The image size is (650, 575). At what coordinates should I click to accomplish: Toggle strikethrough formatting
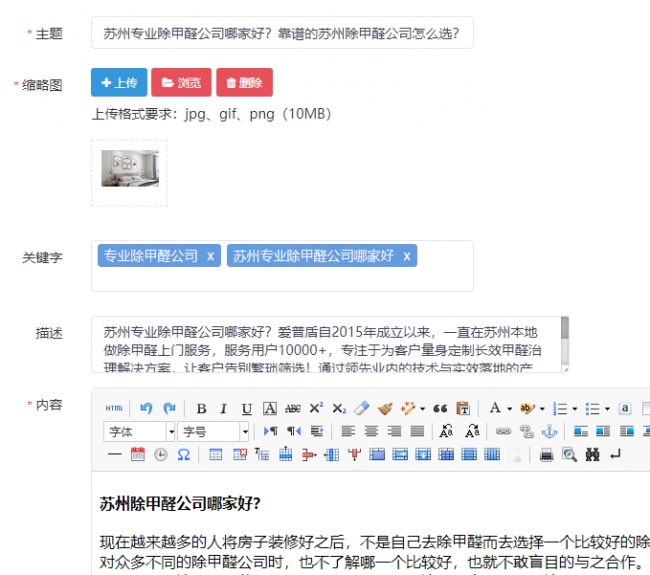click(293, 409)
